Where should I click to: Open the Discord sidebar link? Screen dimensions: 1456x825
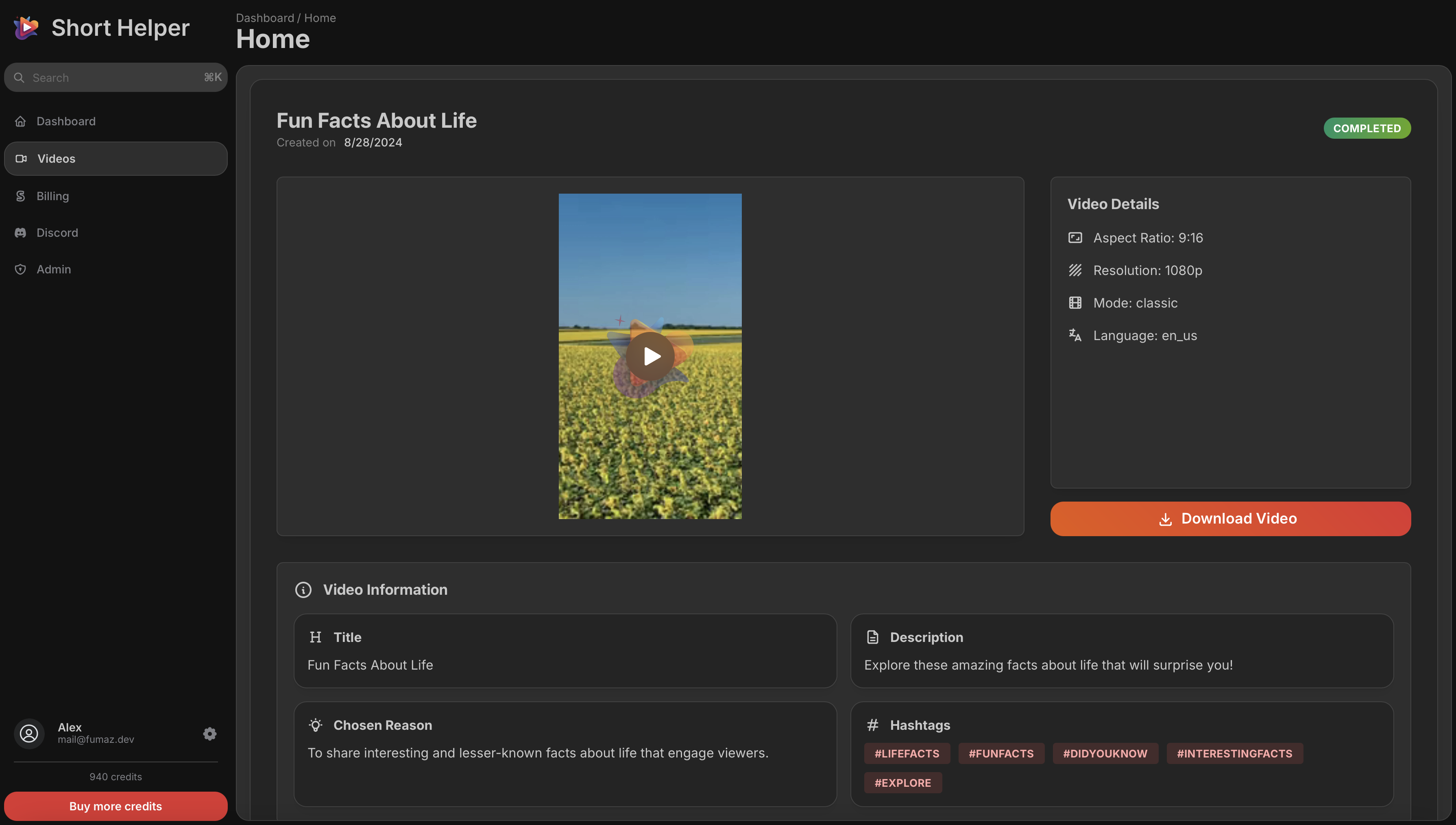click(x=57, y=233)
